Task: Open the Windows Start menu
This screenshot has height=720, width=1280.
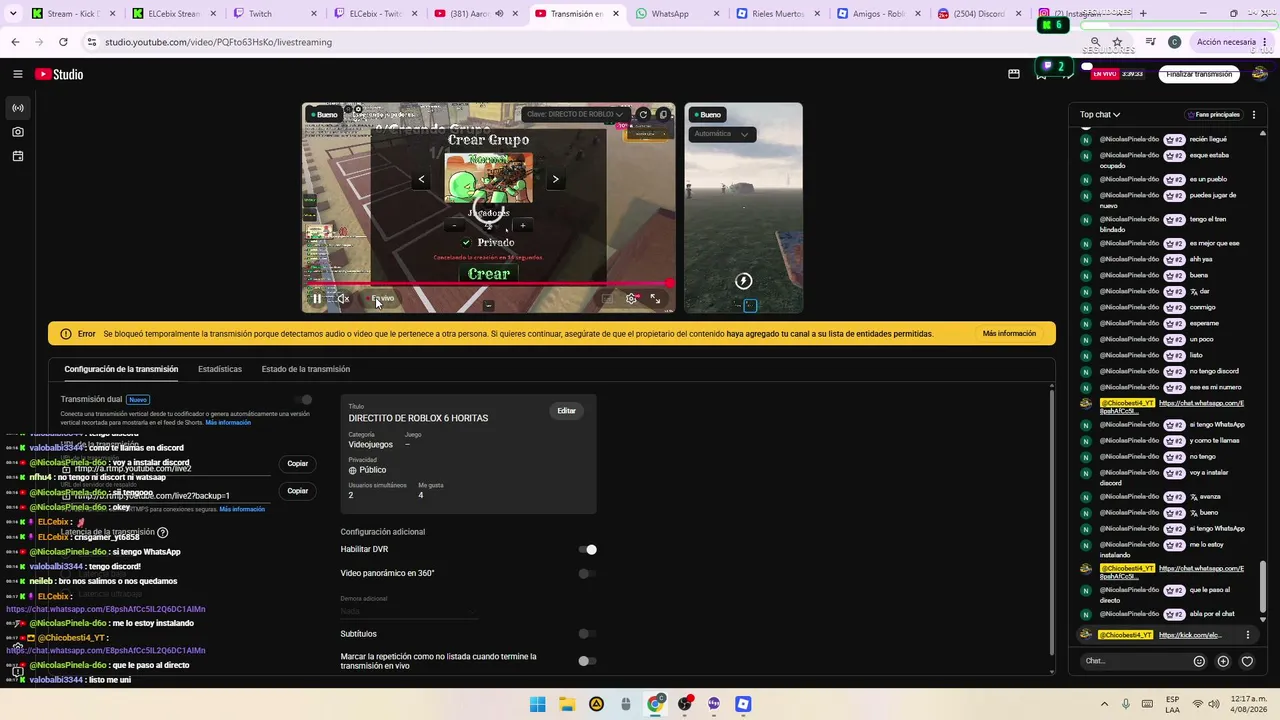Action: click(538, 704)
